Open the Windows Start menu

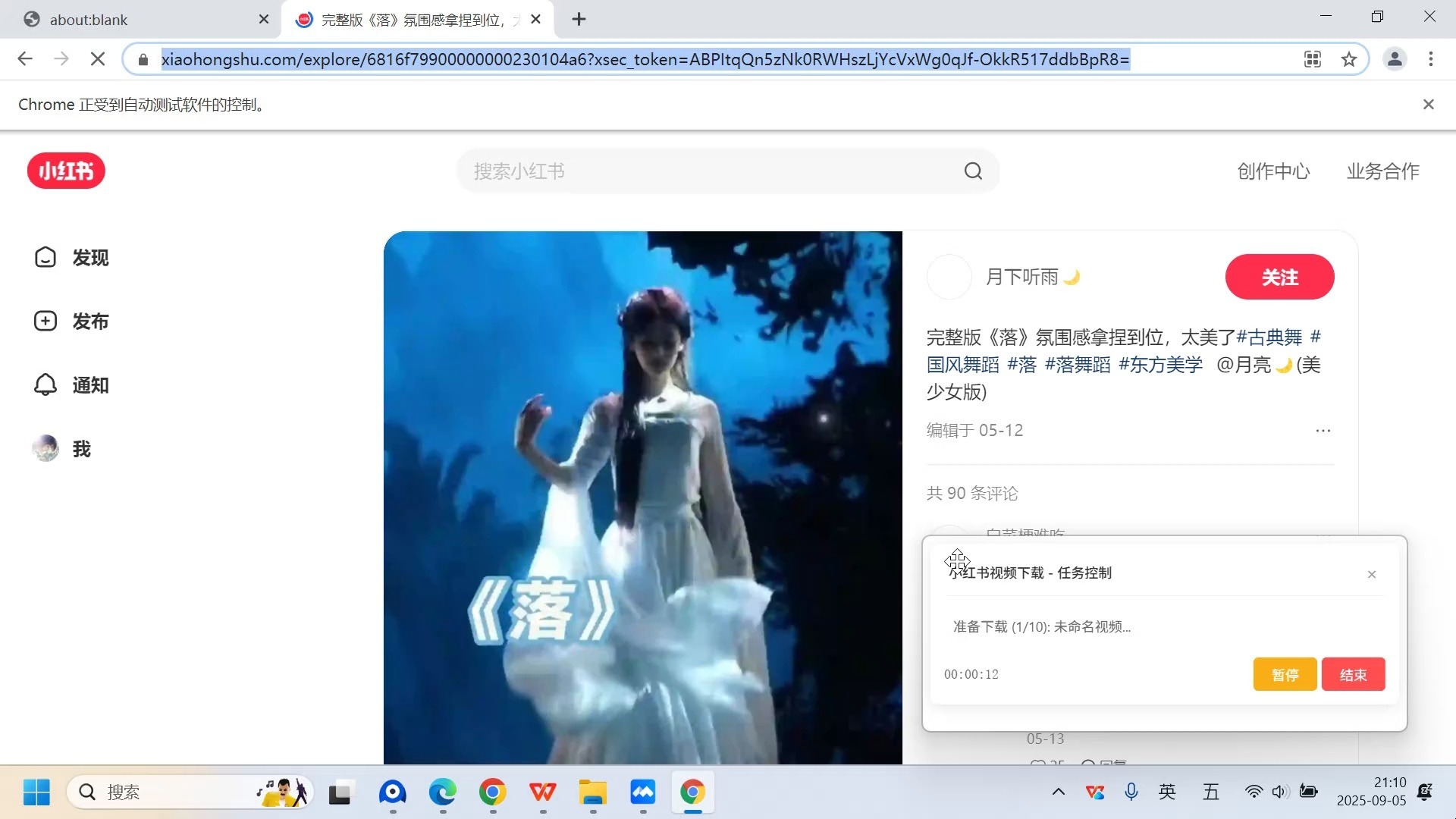click(x=36, y=792)
